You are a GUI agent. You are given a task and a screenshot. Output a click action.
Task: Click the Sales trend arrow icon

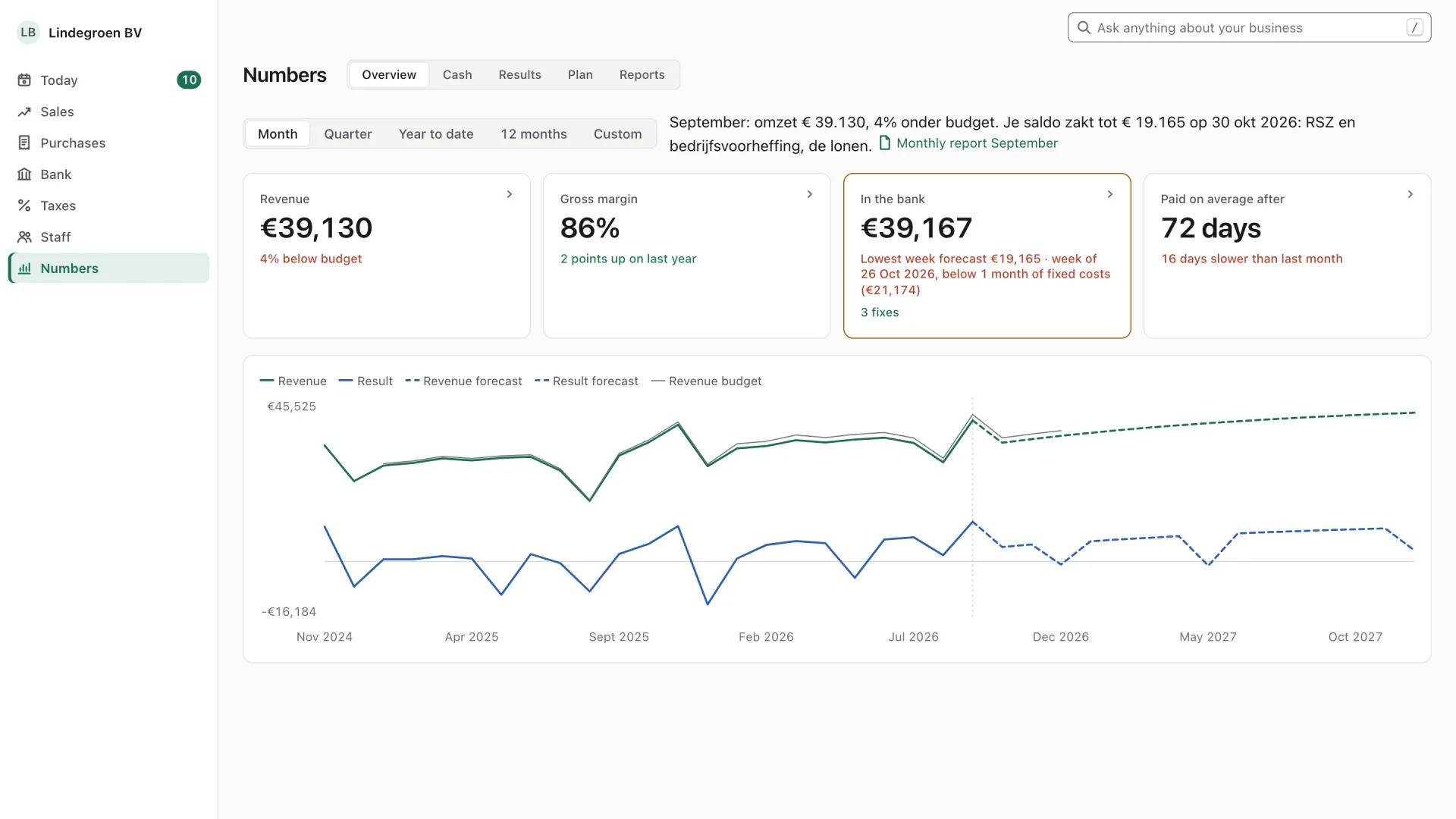[x=24, y=111]
